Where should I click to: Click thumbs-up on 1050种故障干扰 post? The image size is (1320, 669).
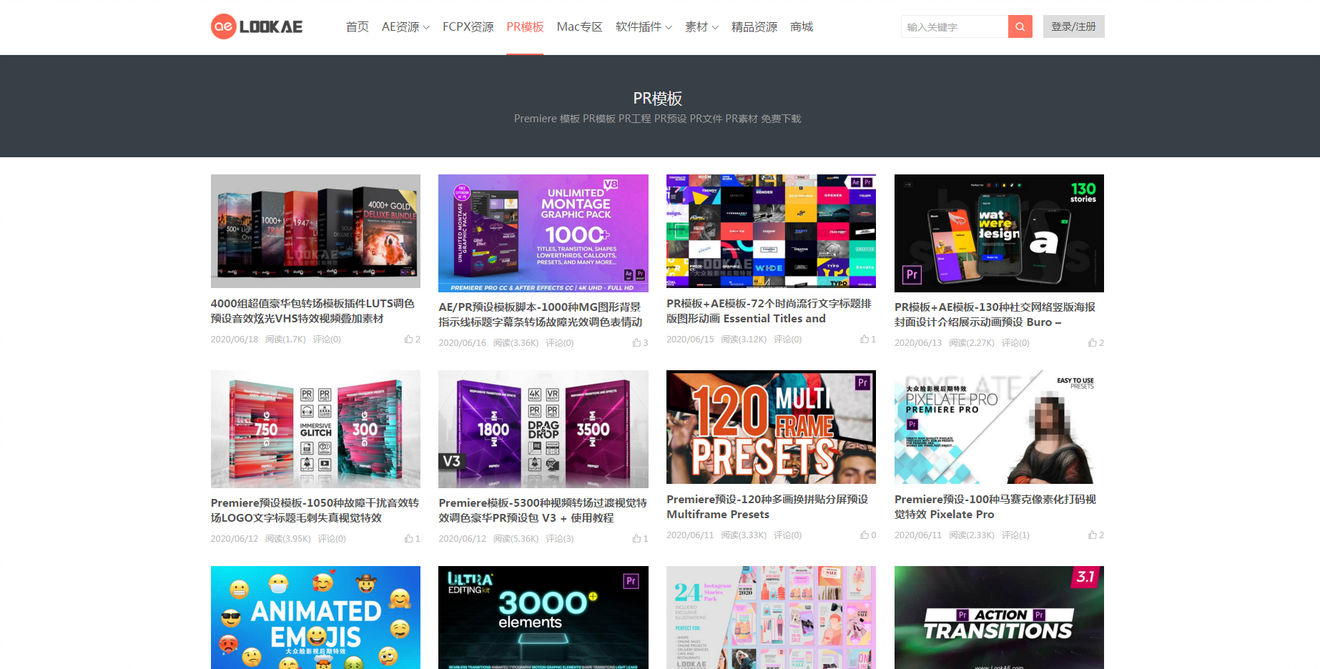409,539
